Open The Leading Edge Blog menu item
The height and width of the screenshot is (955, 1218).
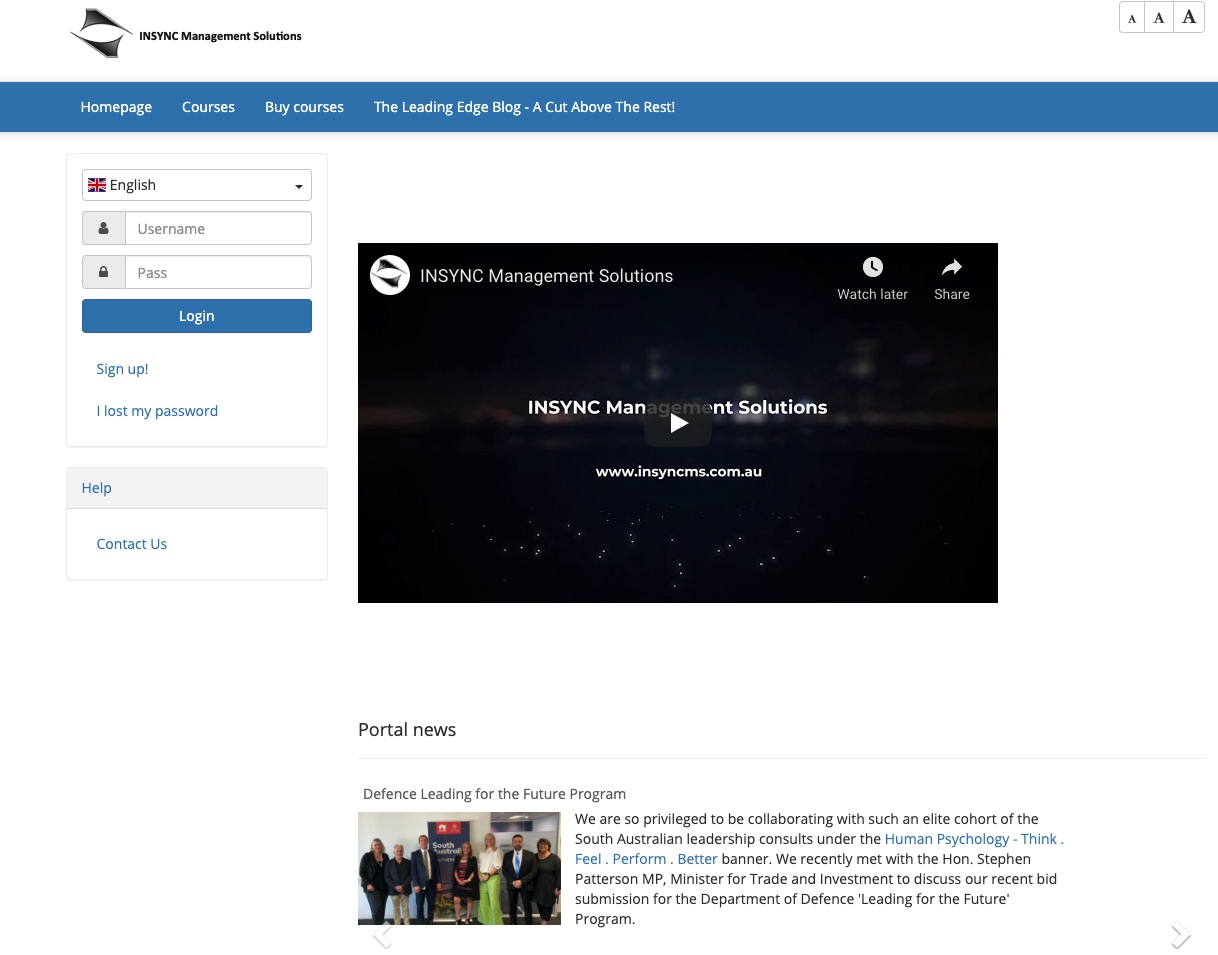point(524,107)
